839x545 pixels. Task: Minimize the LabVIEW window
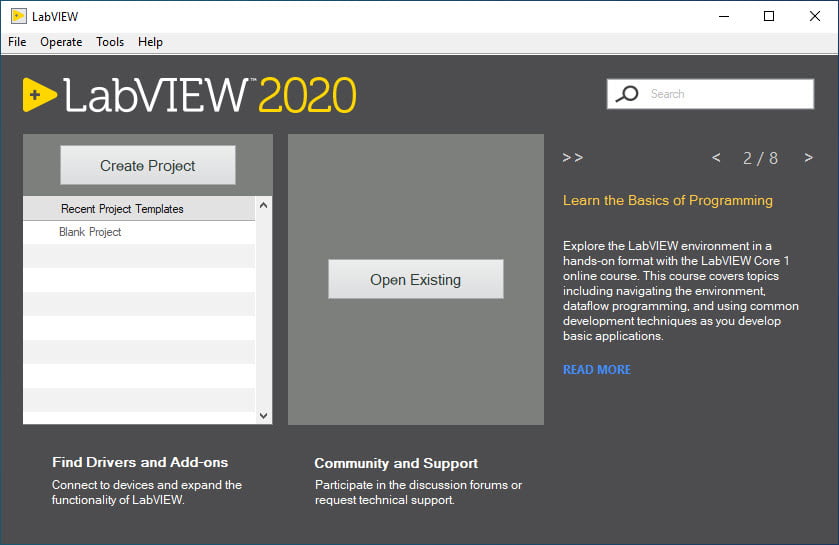tap(724, 16)
